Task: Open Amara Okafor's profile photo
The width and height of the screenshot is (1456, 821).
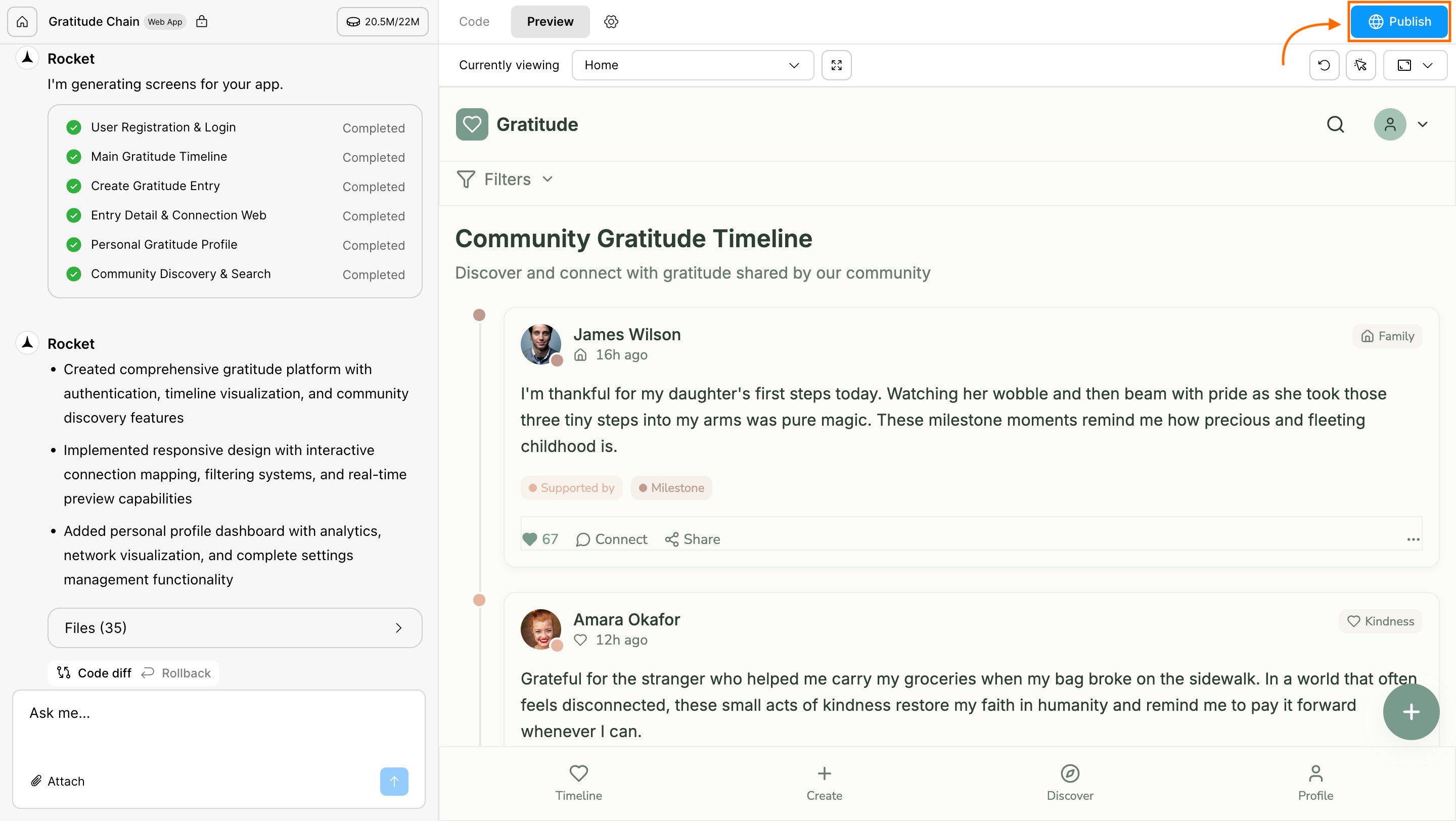Action: [541, 629]
